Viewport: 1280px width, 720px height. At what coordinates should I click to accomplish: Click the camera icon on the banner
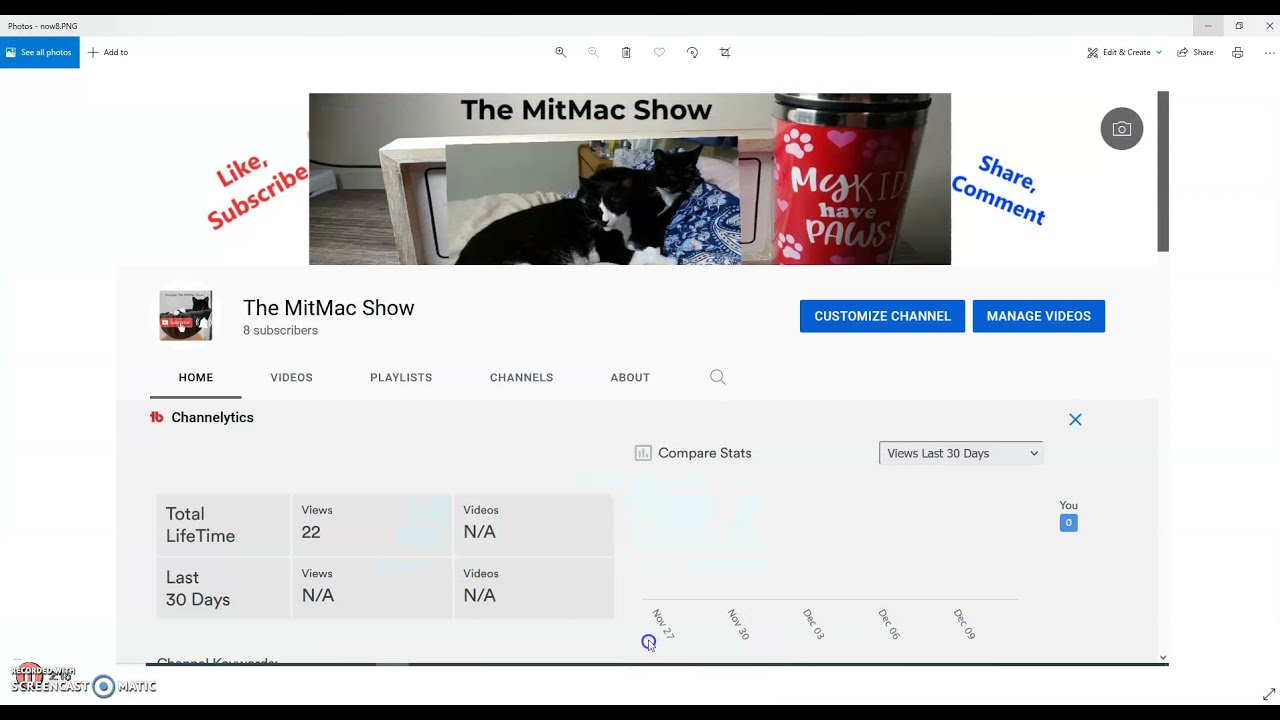[x=1122, y=129]
